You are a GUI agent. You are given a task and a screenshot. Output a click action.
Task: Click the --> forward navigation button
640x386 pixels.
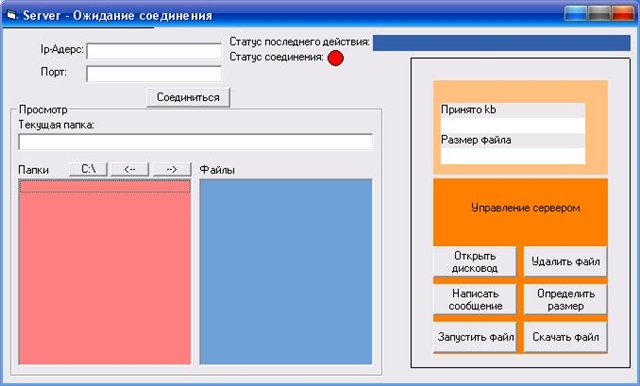tap(172, 169)
